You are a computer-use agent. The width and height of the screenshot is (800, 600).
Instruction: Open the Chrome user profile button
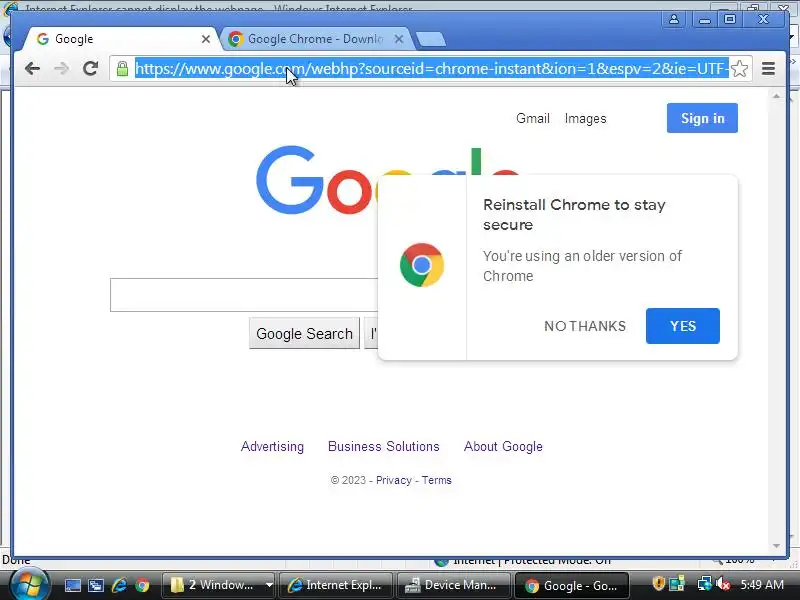point(674,20)
